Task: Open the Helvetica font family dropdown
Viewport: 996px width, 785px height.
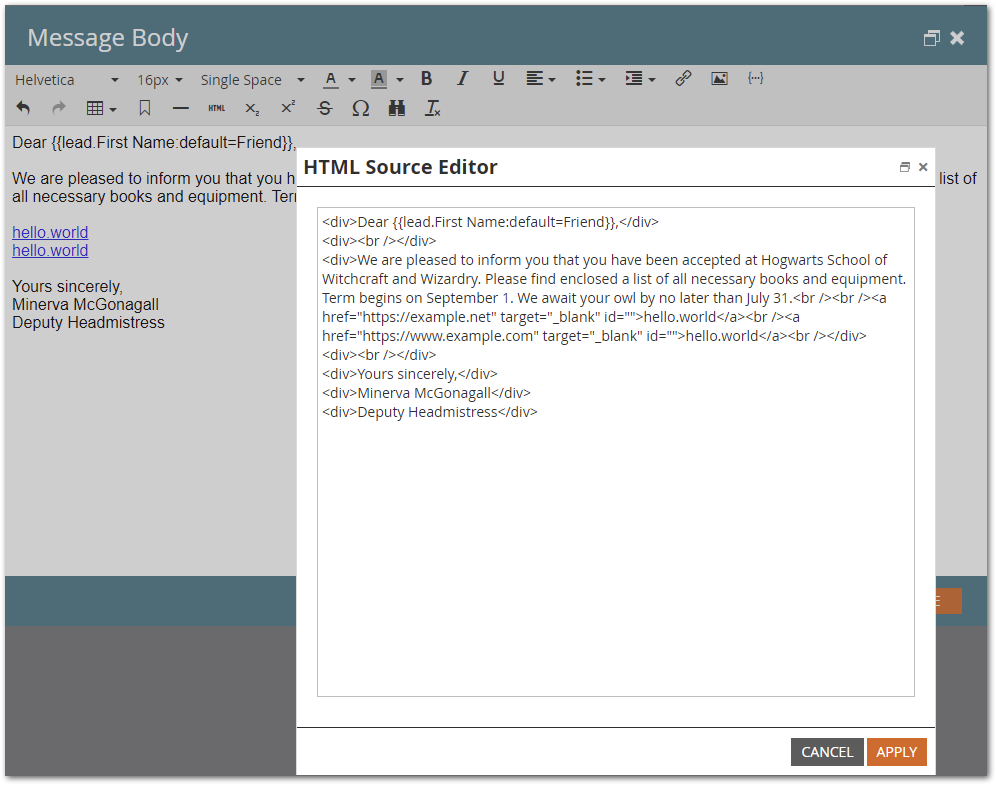Action: [67, 80]
